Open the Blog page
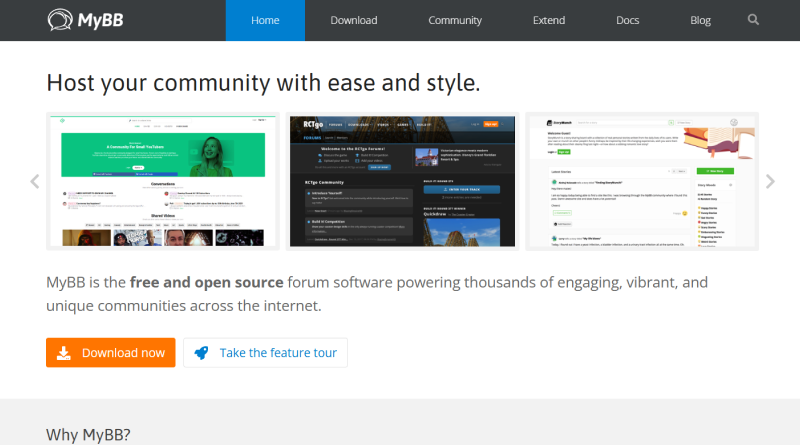800x445 pixels. [x=701, y=20]
